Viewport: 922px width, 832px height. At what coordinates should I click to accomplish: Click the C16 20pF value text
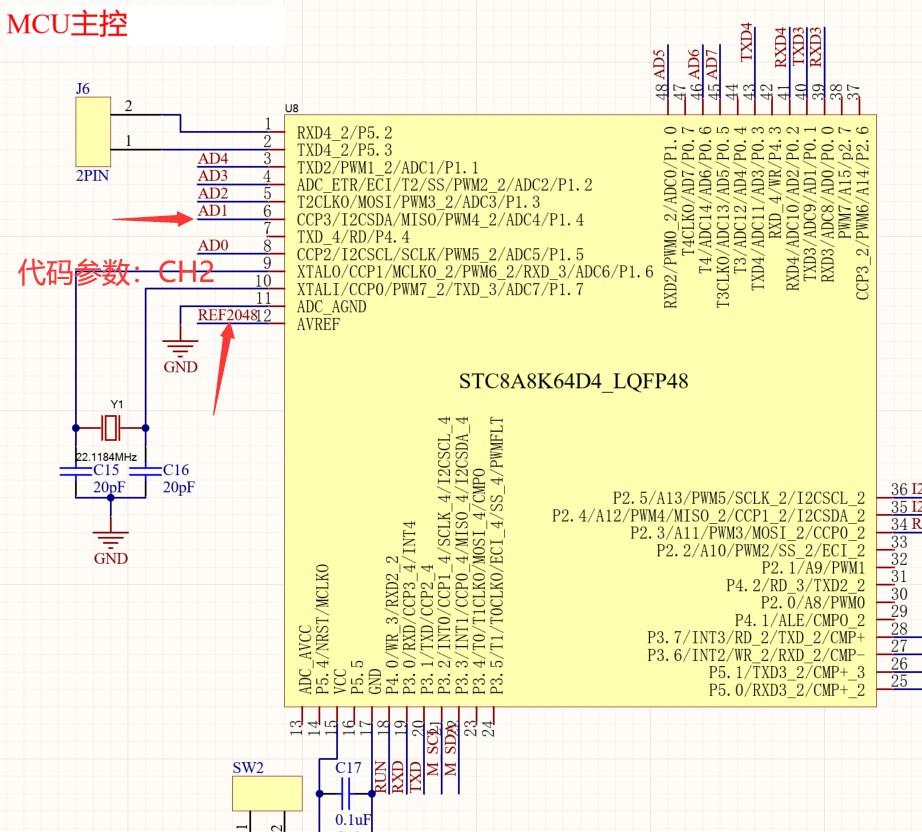click(179, 487)
